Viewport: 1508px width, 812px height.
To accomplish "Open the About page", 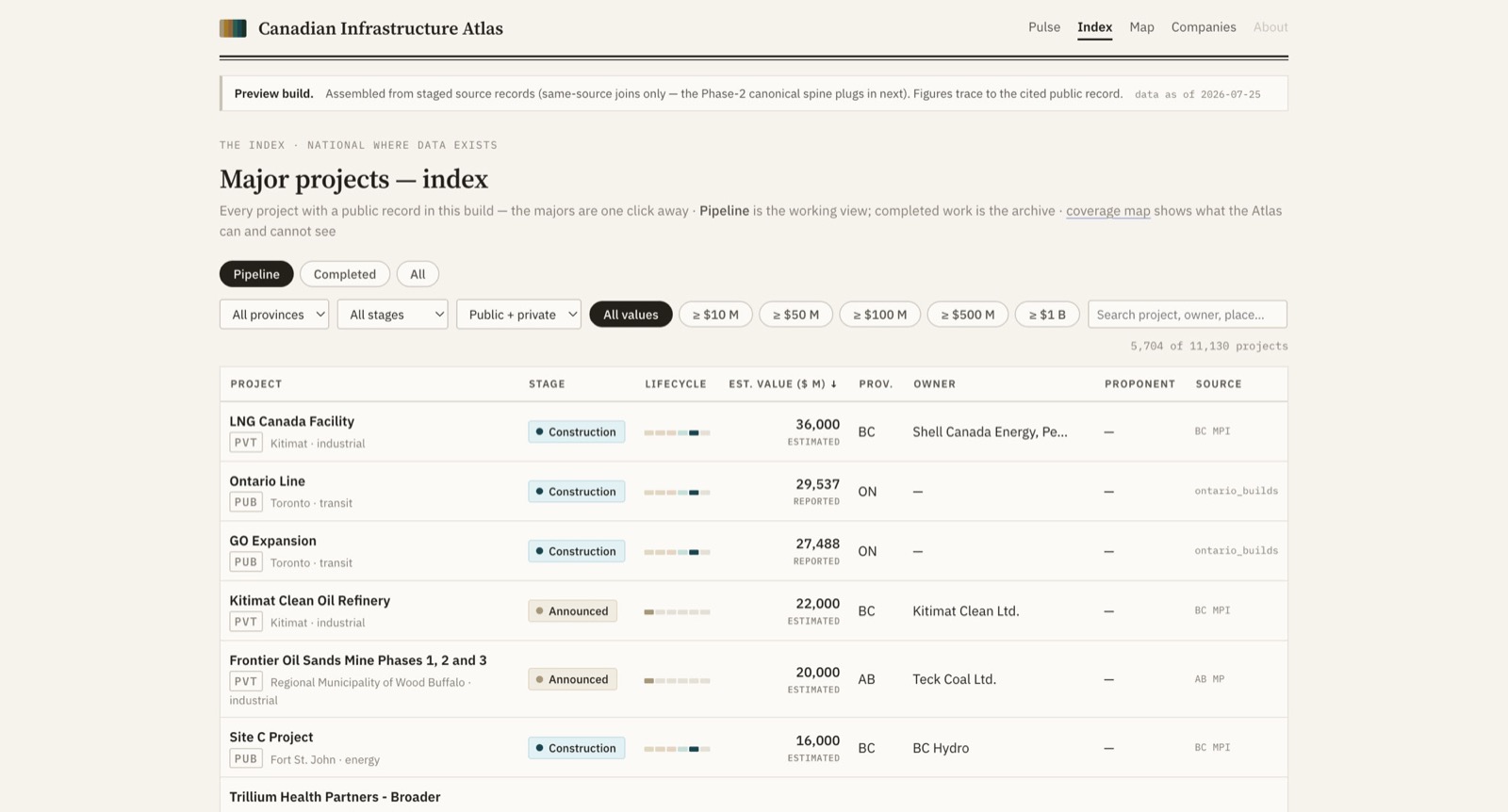I will click(1270, 27).
